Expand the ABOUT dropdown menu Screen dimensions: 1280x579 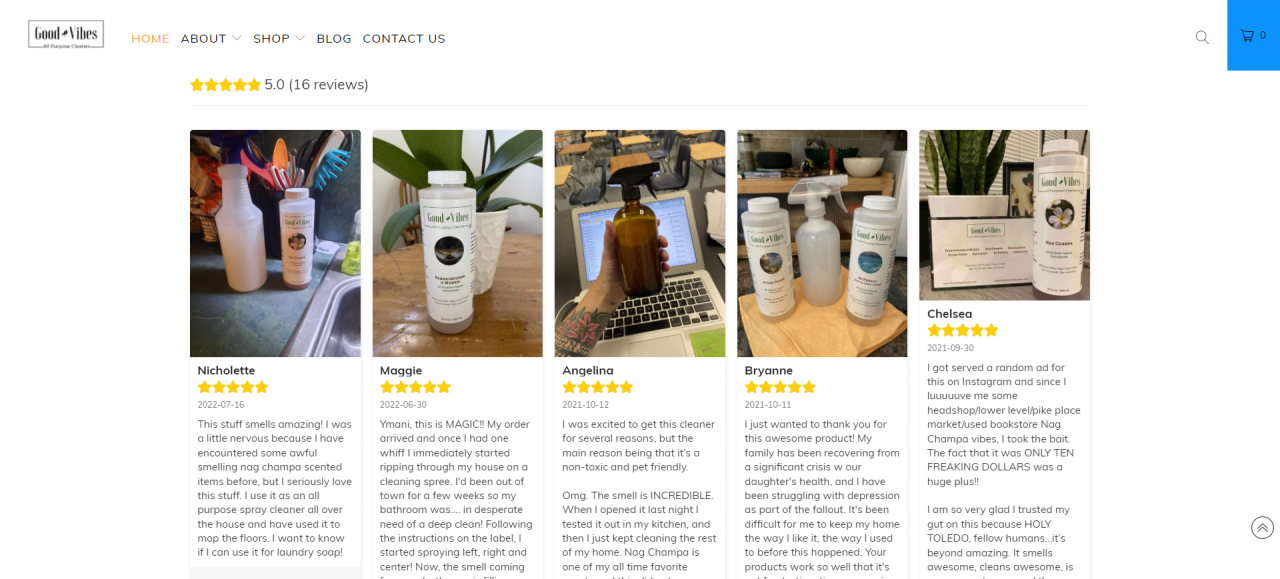click(211, 38)
